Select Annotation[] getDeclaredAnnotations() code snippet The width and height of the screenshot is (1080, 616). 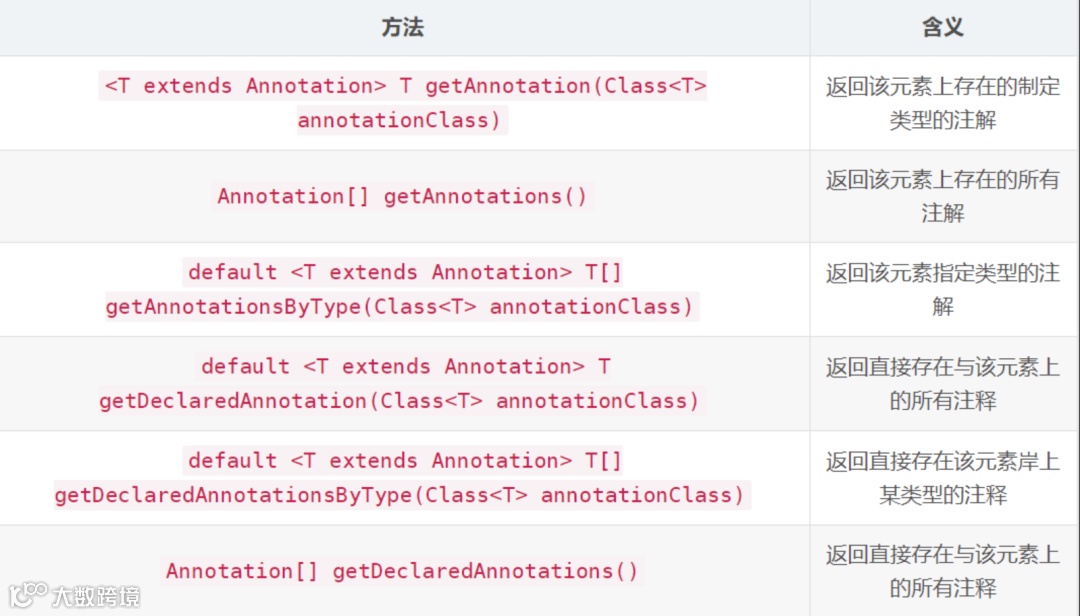point(403,571)
